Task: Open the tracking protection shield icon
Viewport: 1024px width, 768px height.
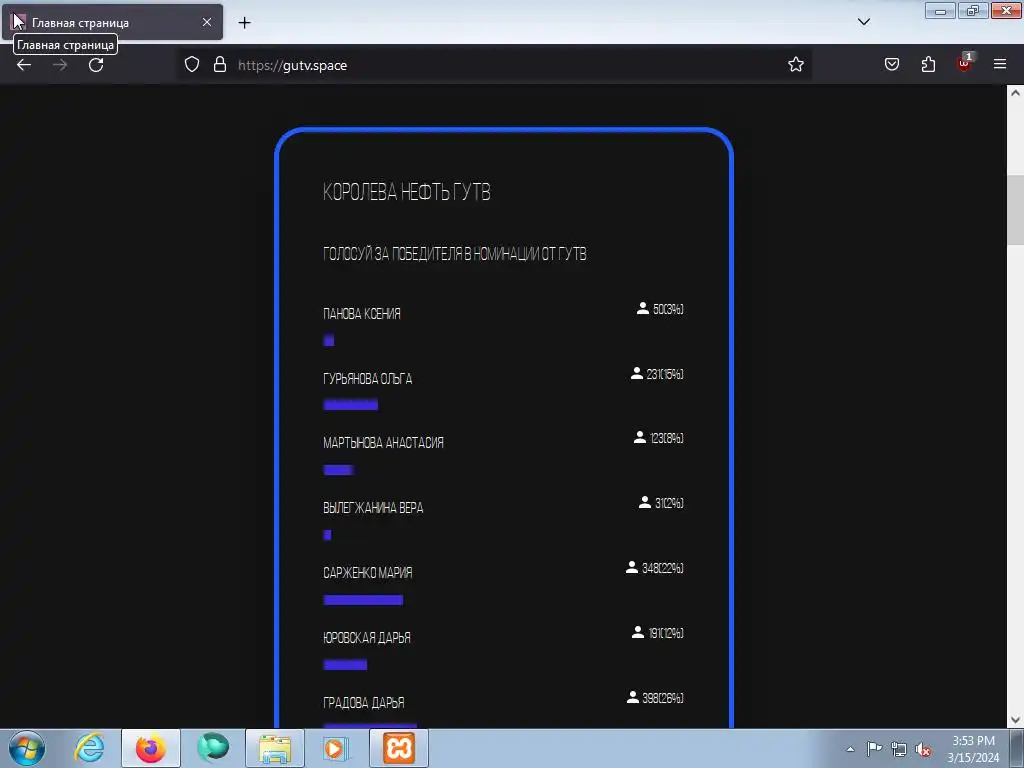Action: pyautogui.click(x=191, y=65)
